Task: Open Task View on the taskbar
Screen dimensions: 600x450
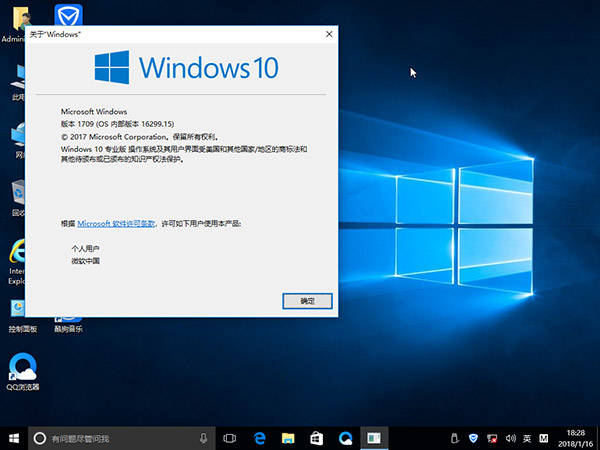Action: click(230, 438)
